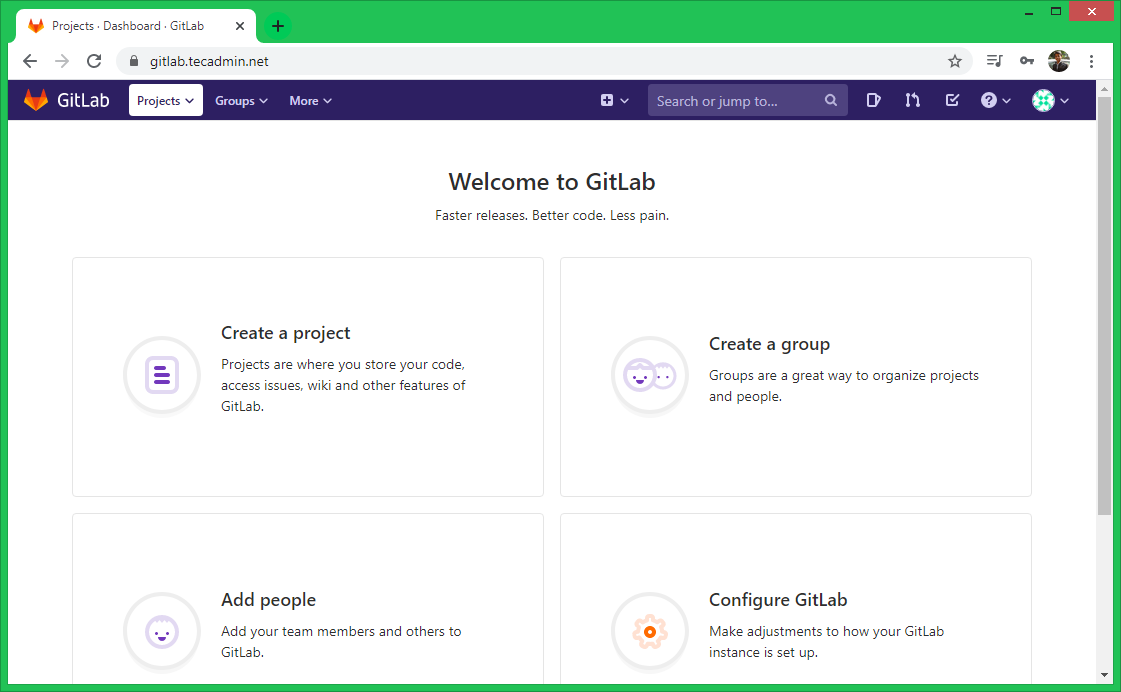Click the 'Add your team members' description
The width and height of the screenshot is (1121, 692).
341,641
